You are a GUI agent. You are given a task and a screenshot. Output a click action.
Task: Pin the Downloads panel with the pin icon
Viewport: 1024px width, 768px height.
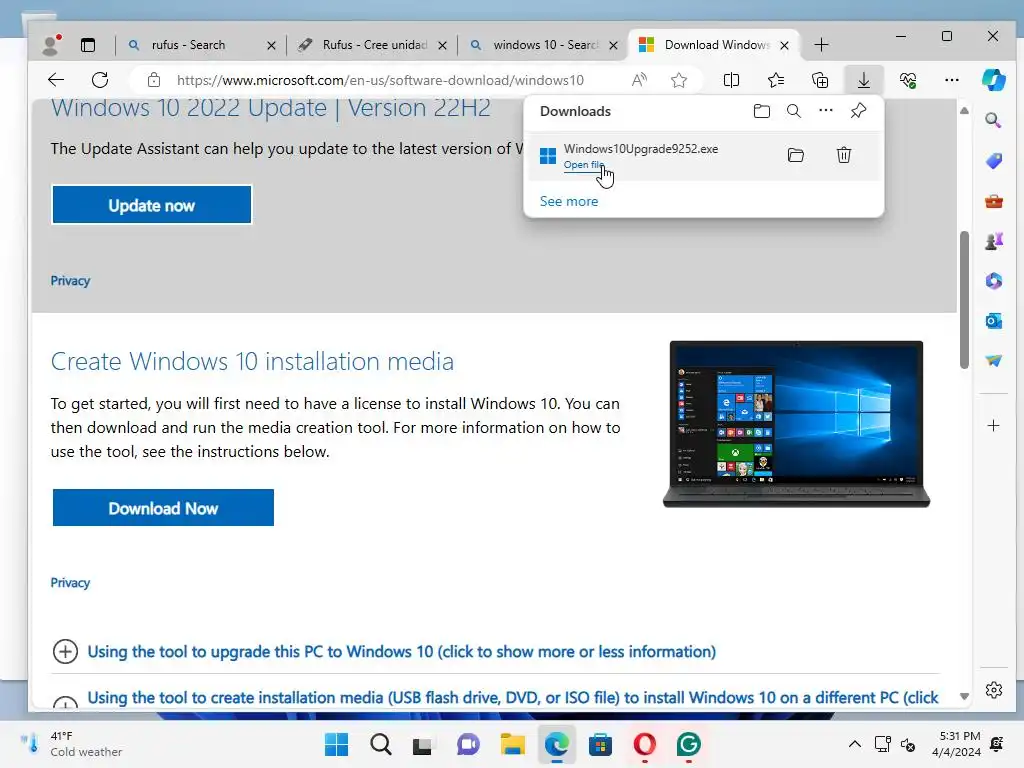(x=858, y=111)
